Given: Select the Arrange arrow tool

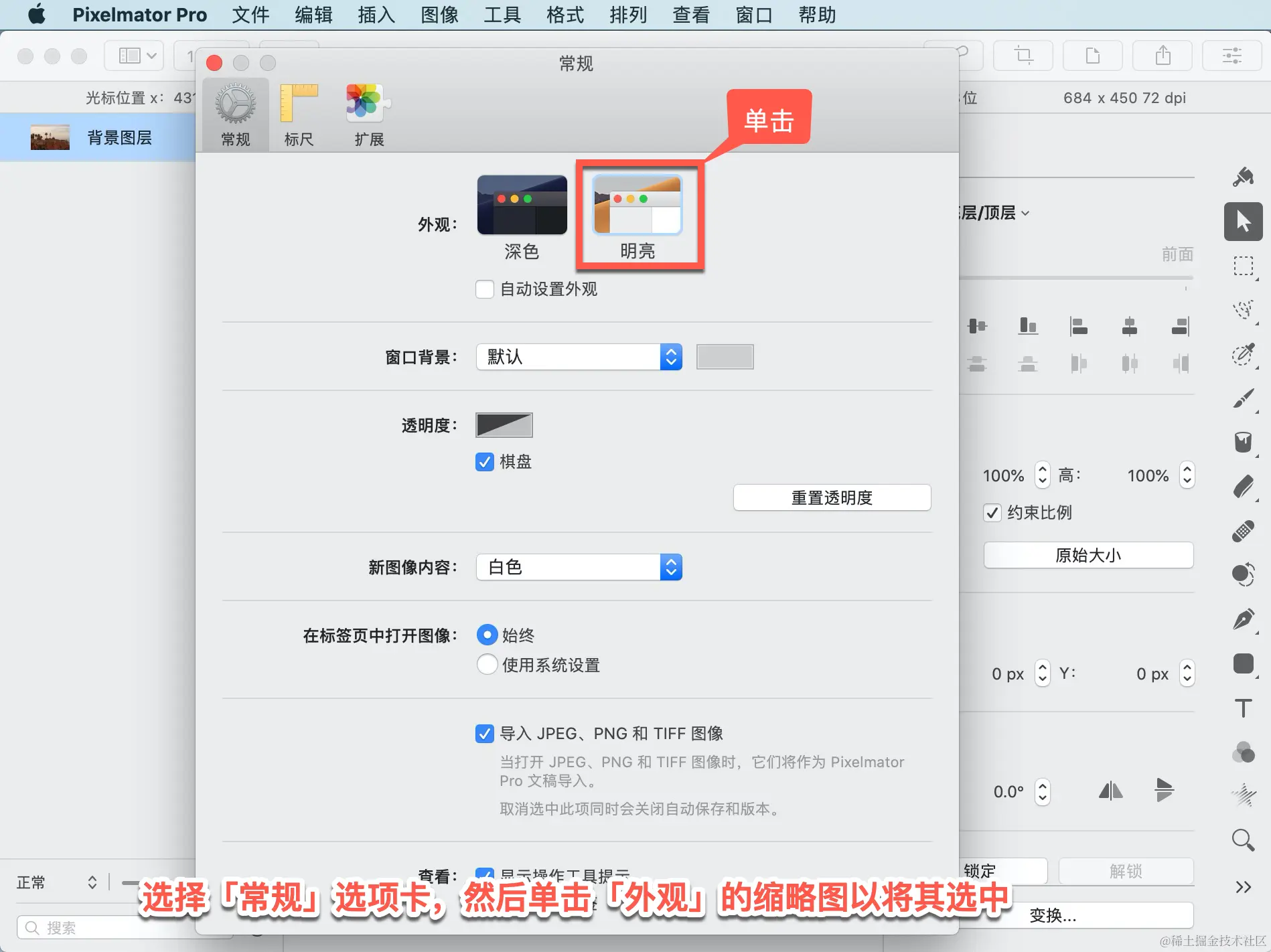Looking at the screenshot, I should (x=1243, y=222).
